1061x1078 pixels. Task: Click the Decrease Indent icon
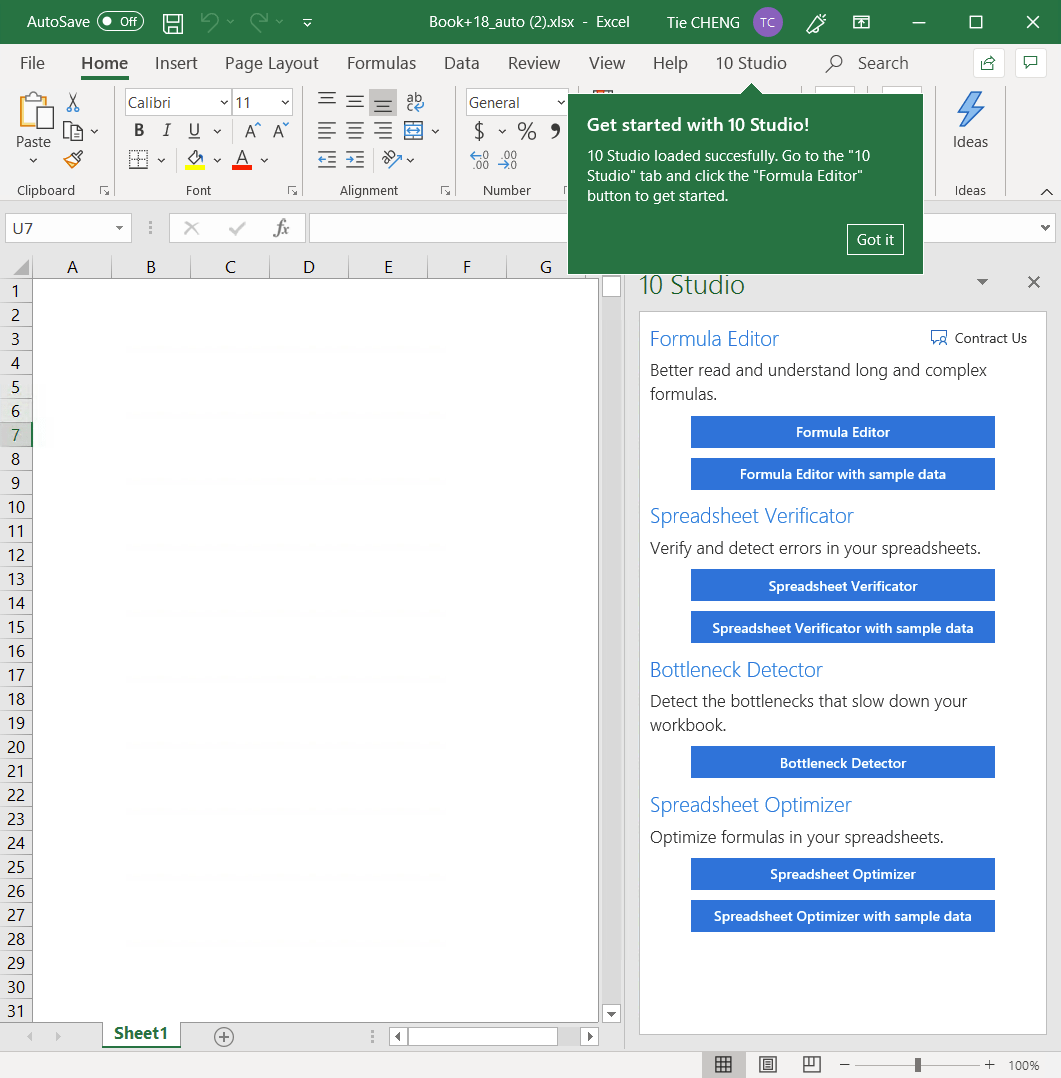pos(327,160)
